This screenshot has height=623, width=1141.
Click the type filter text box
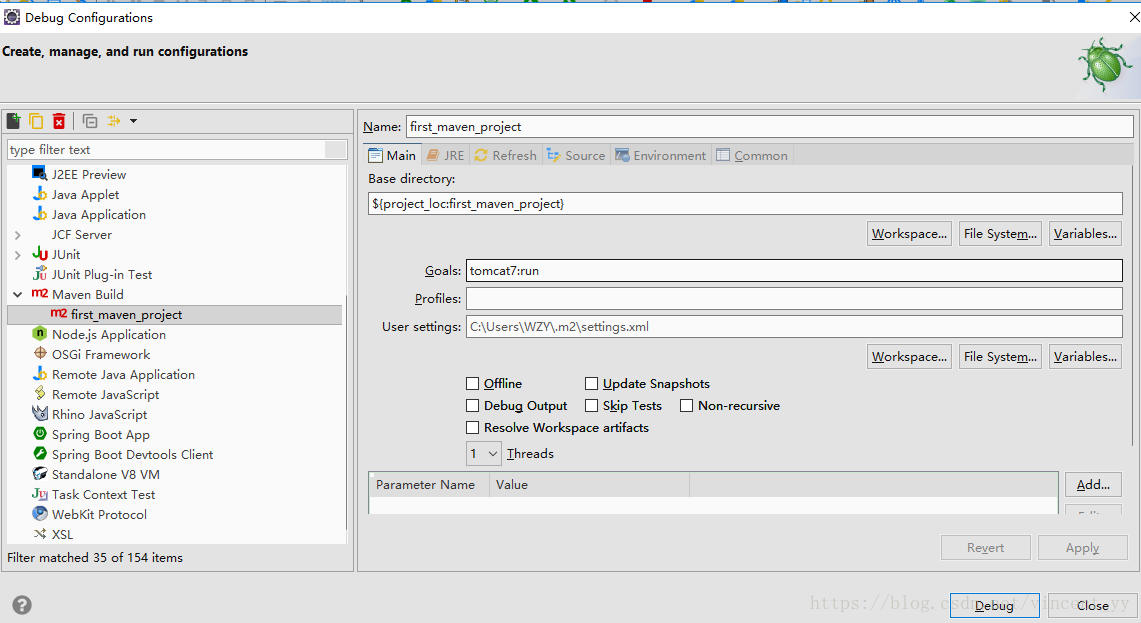tap(167, 149)
